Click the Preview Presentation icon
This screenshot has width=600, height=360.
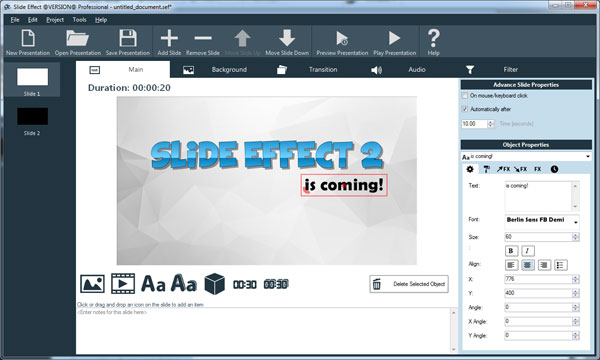tap(342, 39)
